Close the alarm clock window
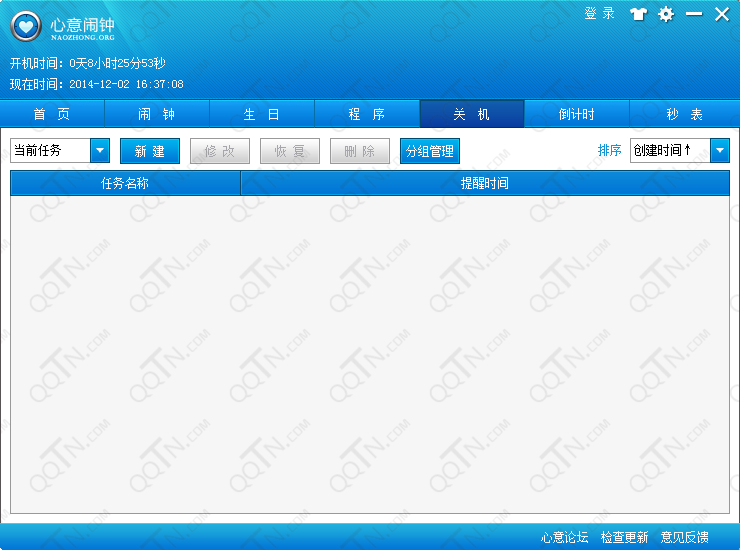 [721, 14]
